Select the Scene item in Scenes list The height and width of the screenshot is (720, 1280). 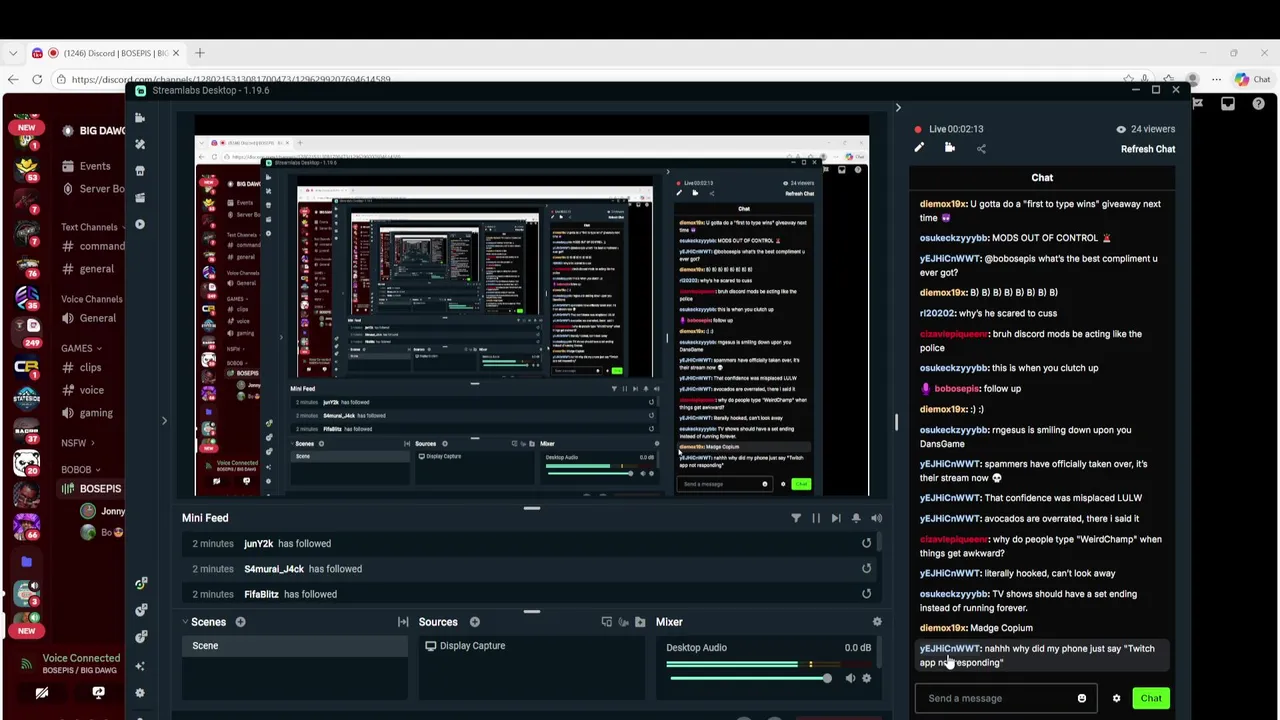coord(296,646)
